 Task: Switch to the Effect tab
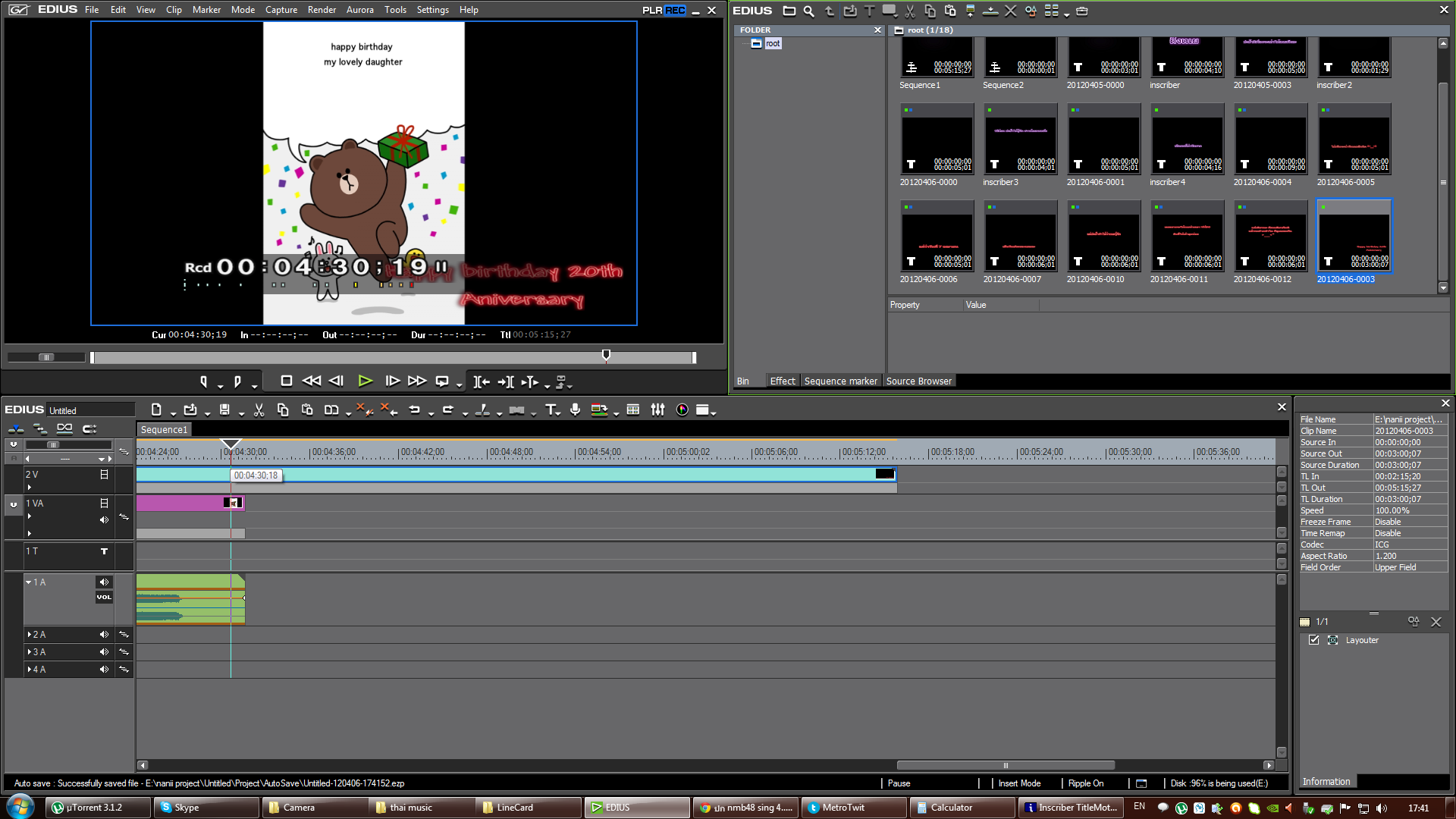[782, 381]
